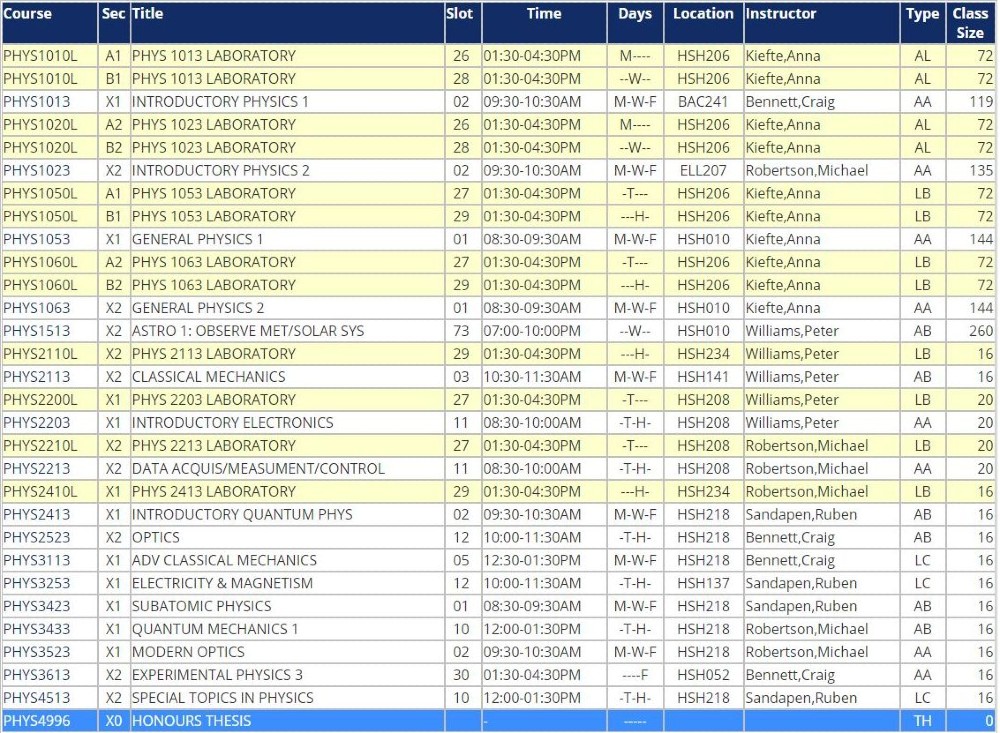Click class size 135
This screenshot has width=1000, height=733.
click(981, 170)
